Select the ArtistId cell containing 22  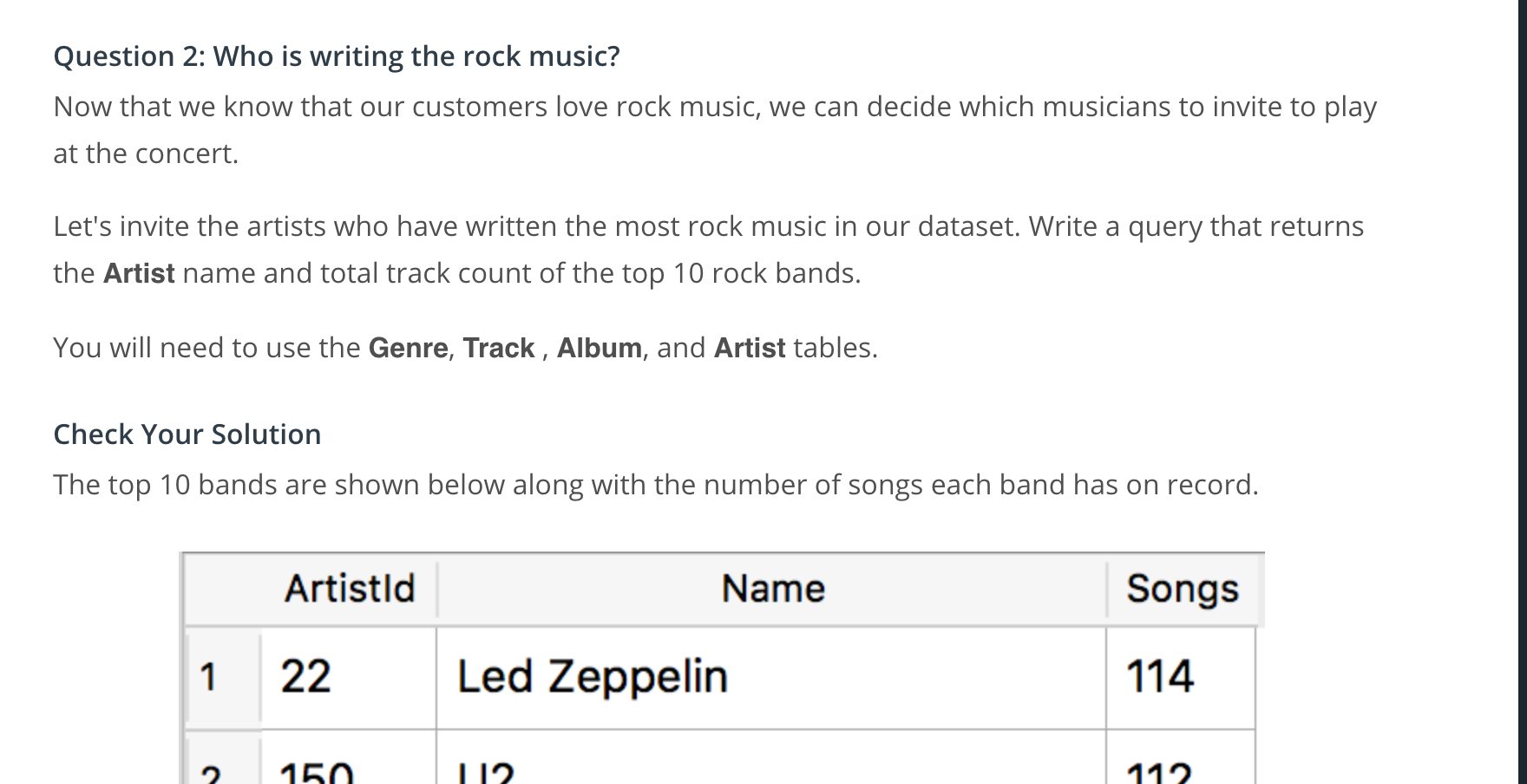[x=349, y=677]
